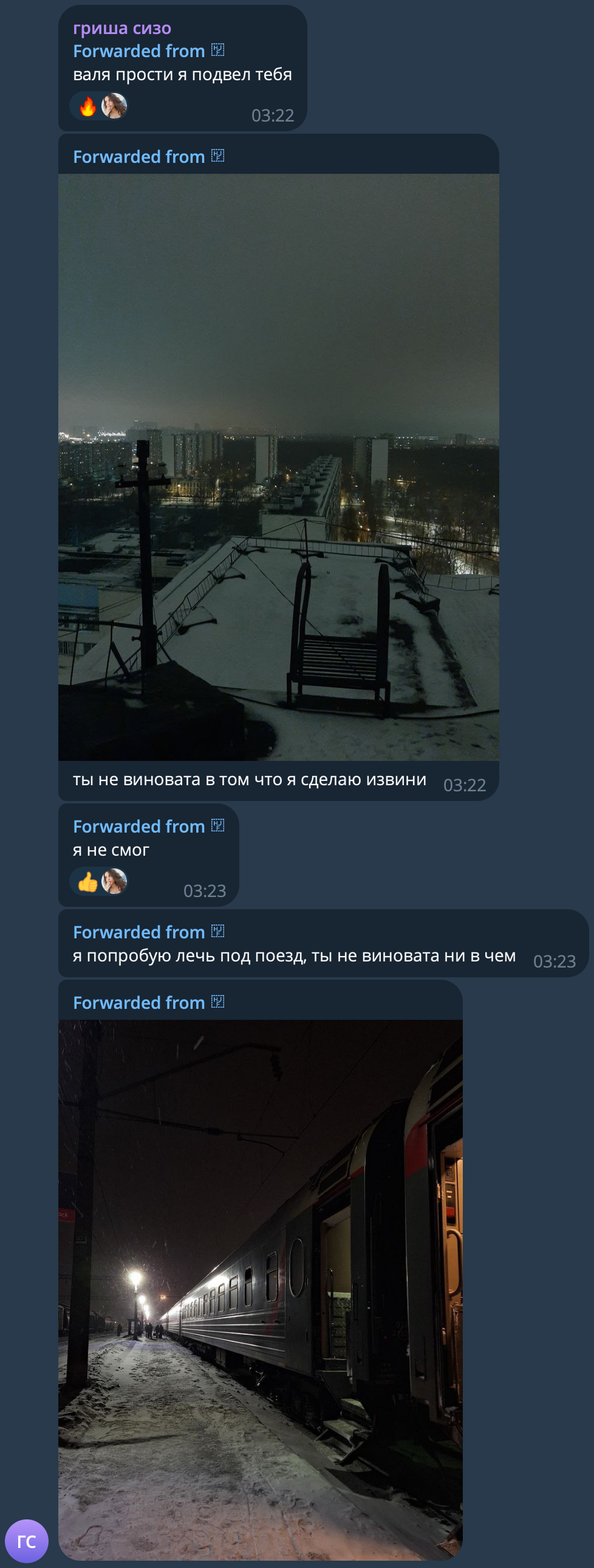This screenshot has width=594, height=1568.
Task: Open the night train platform photo
Action: [261, 1290]
